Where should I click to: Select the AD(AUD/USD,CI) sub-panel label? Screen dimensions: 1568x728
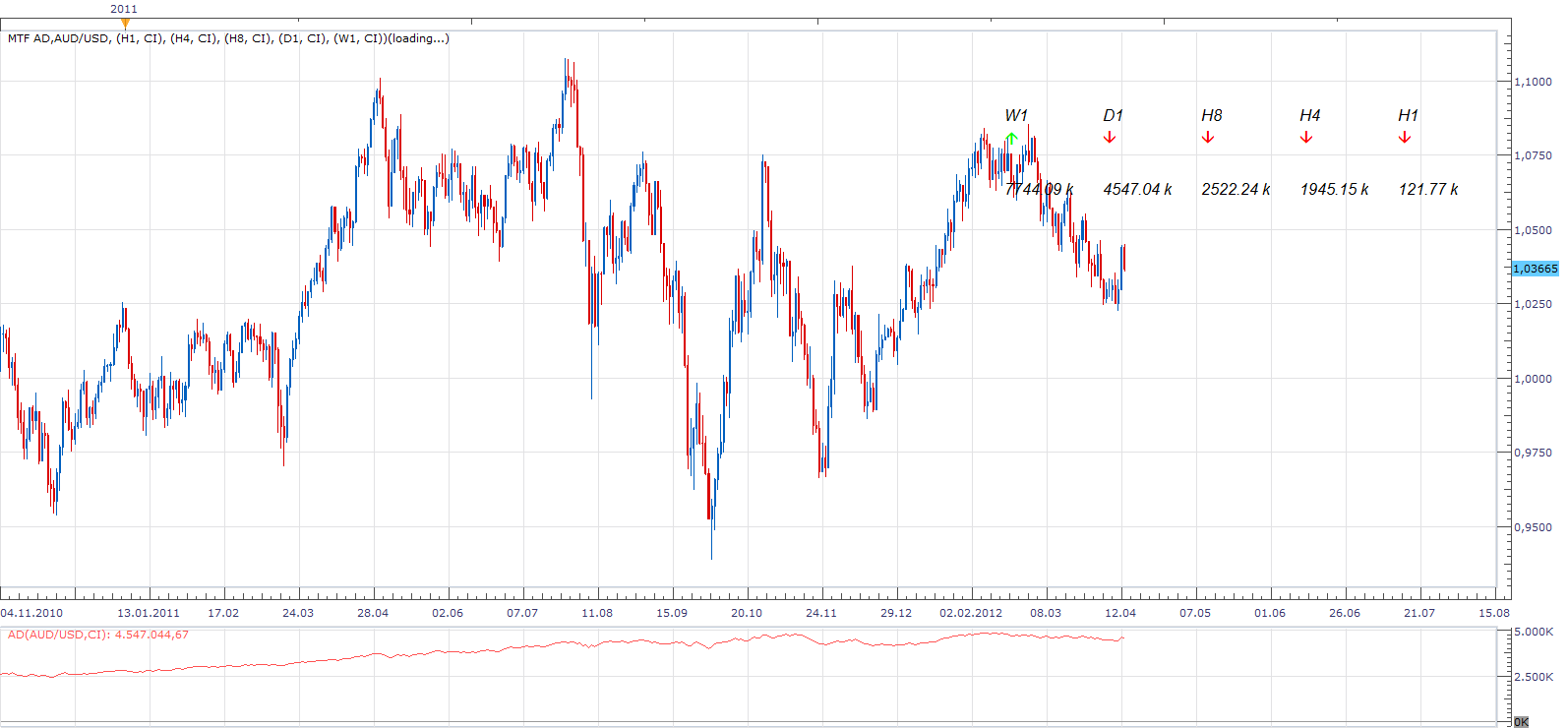point(98,635)
